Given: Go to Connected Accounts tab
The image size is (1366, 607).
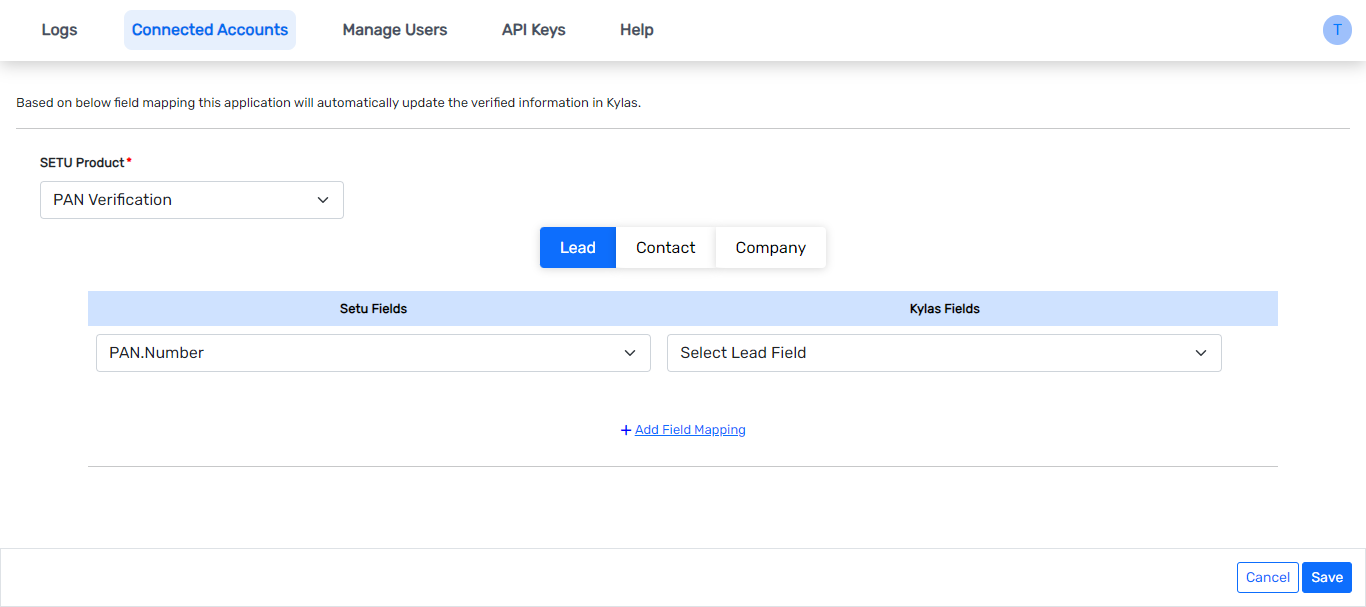Looking at the screenshot, I should [x=210, y=30].
